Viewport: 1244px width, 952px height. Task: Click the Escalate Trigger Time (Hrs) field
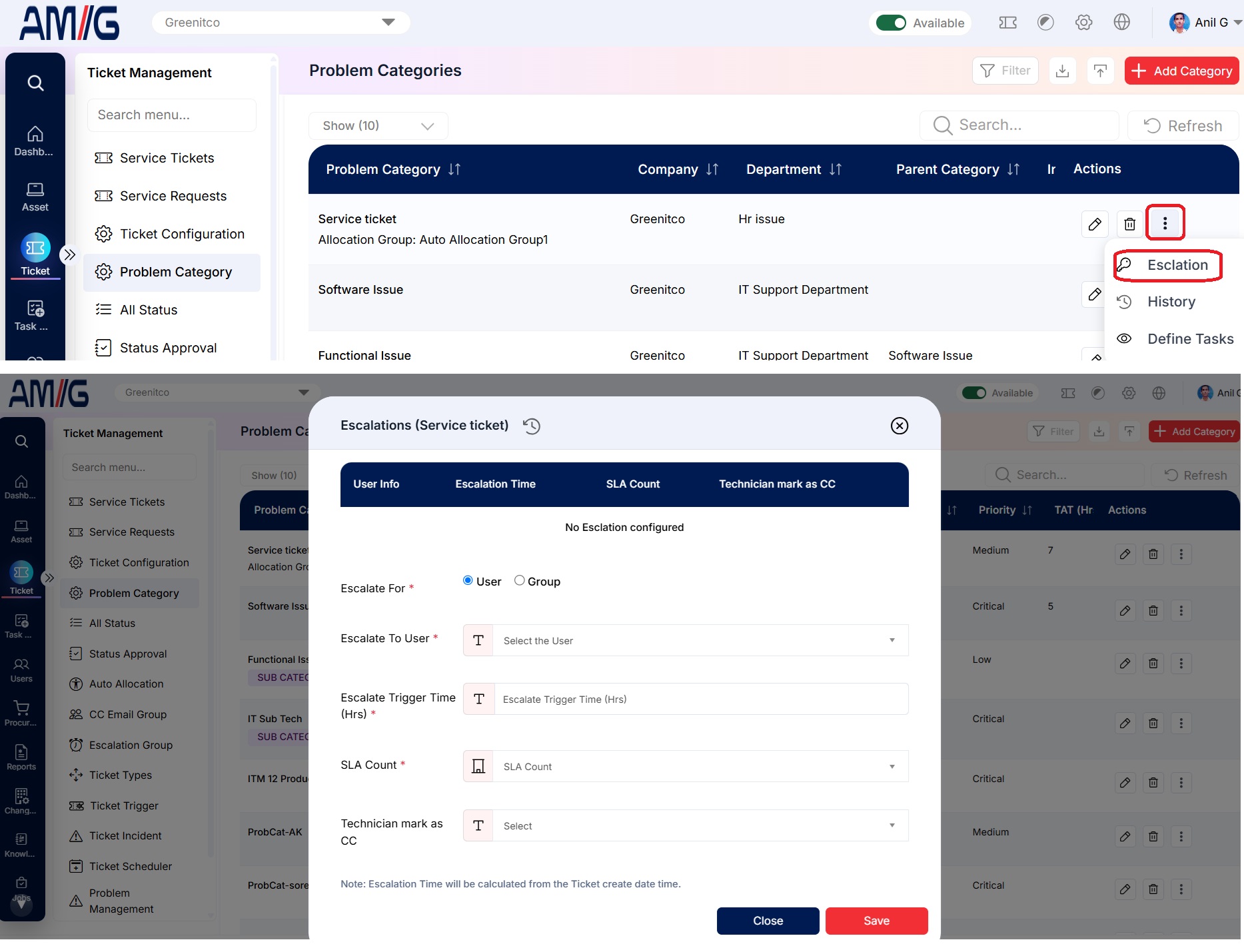click(x=686, y=699)
